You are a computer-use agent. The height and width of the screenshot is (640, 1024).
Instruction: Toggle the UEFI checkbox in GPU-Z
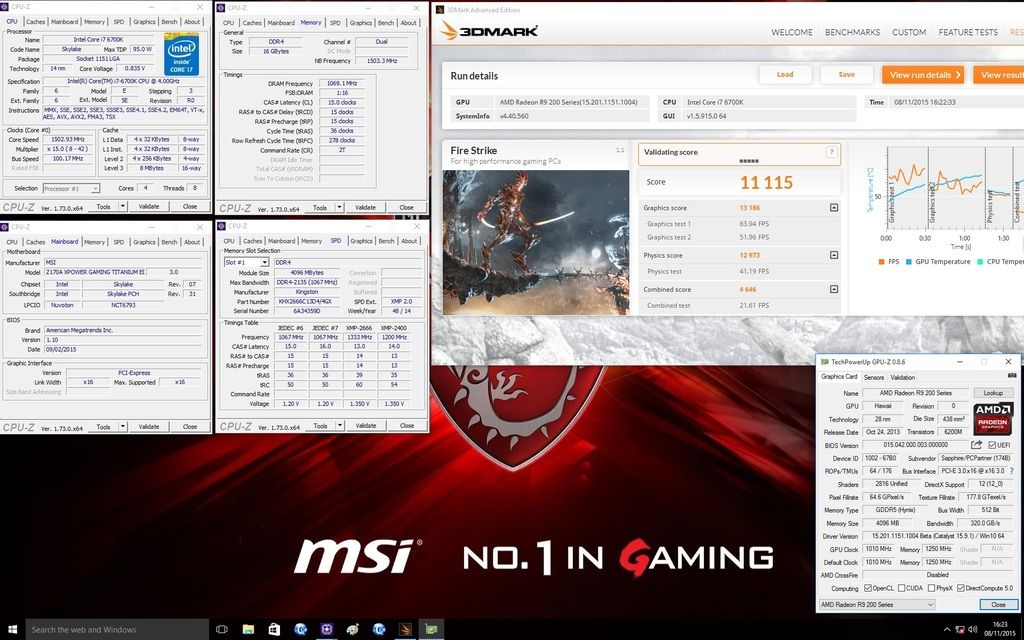click(x=993, y=445)
